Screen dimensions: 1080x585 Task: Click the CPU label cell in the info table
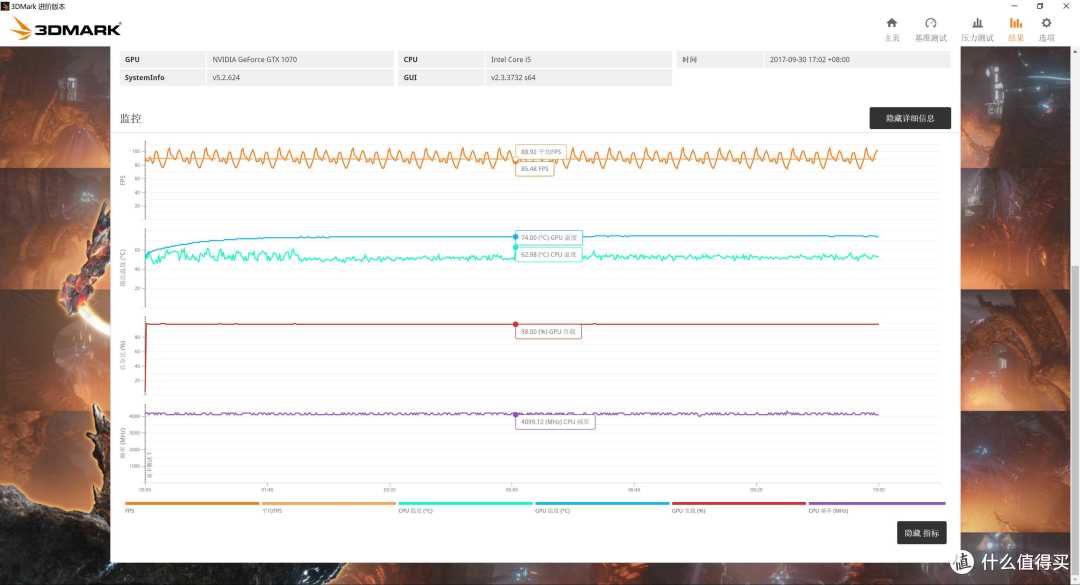[440, 59]
